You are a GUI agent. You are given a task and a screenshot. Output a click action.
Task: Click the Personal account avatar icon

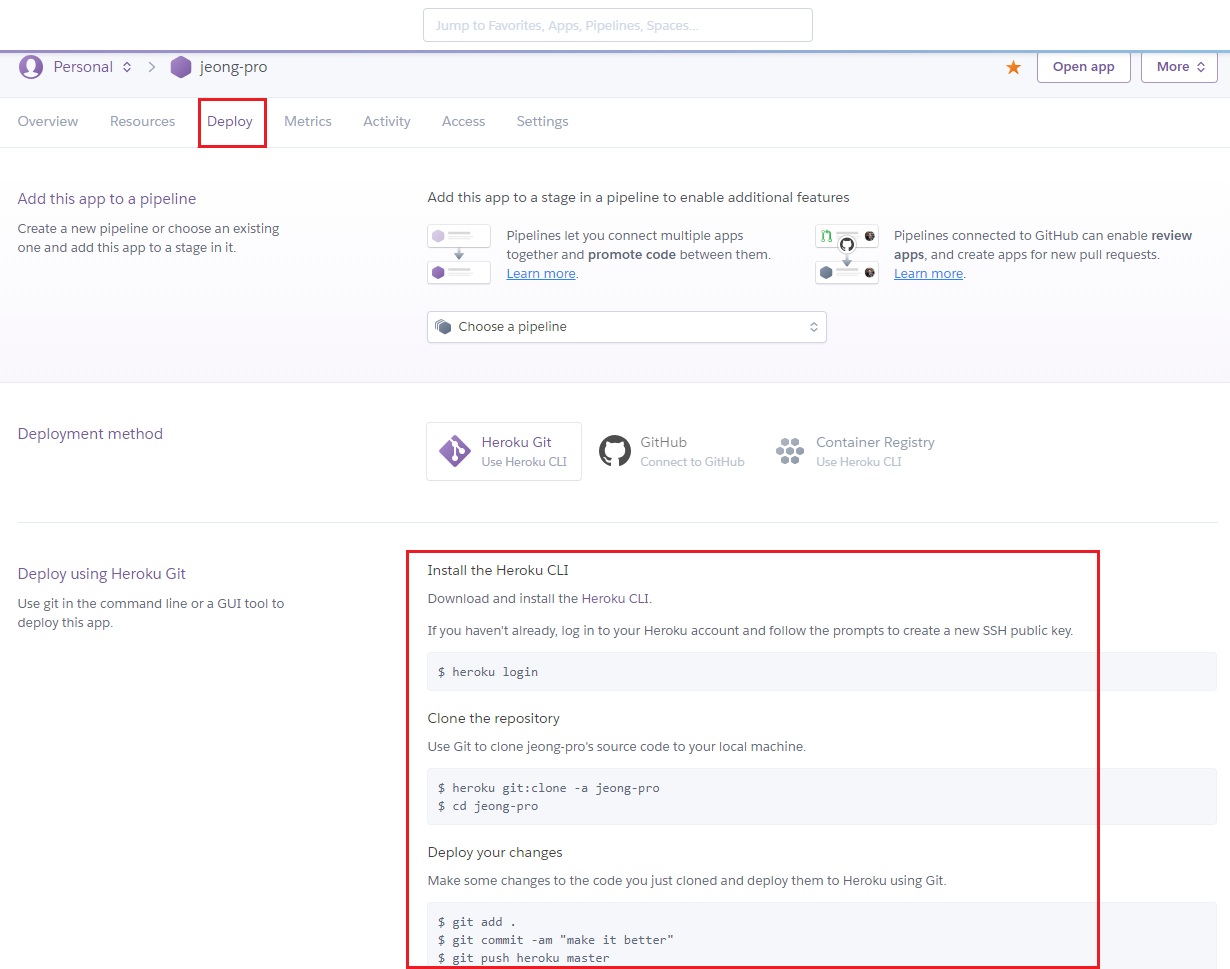[31, 67]
